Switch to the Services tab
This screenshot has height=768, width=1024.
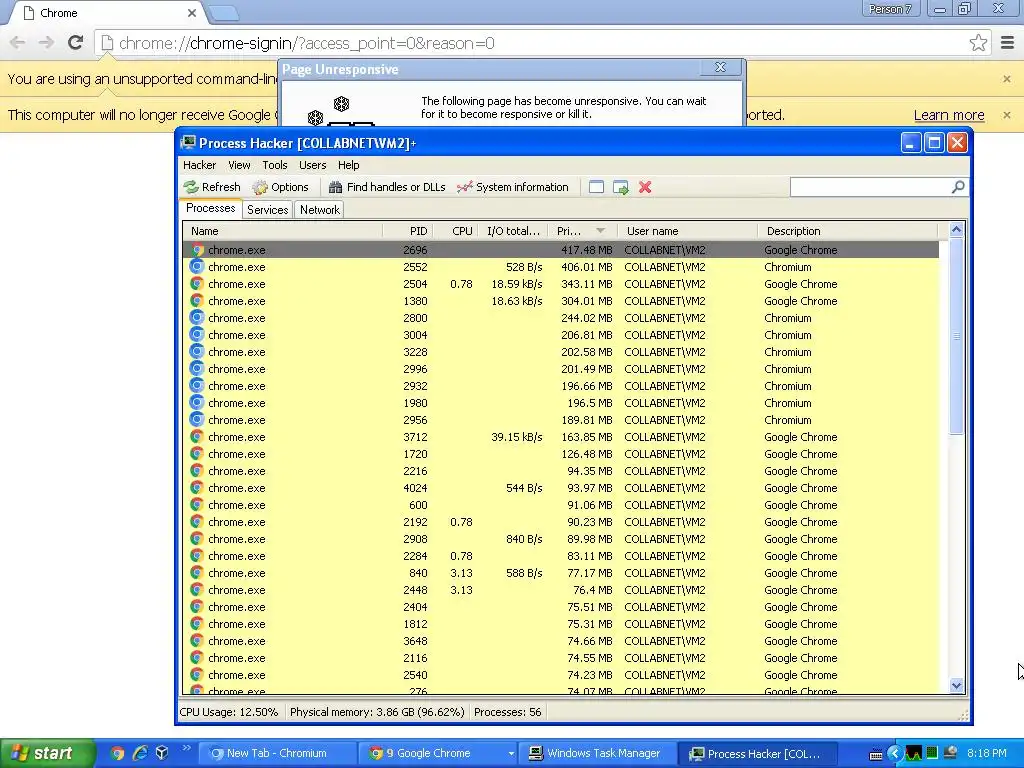click(268, 210)
